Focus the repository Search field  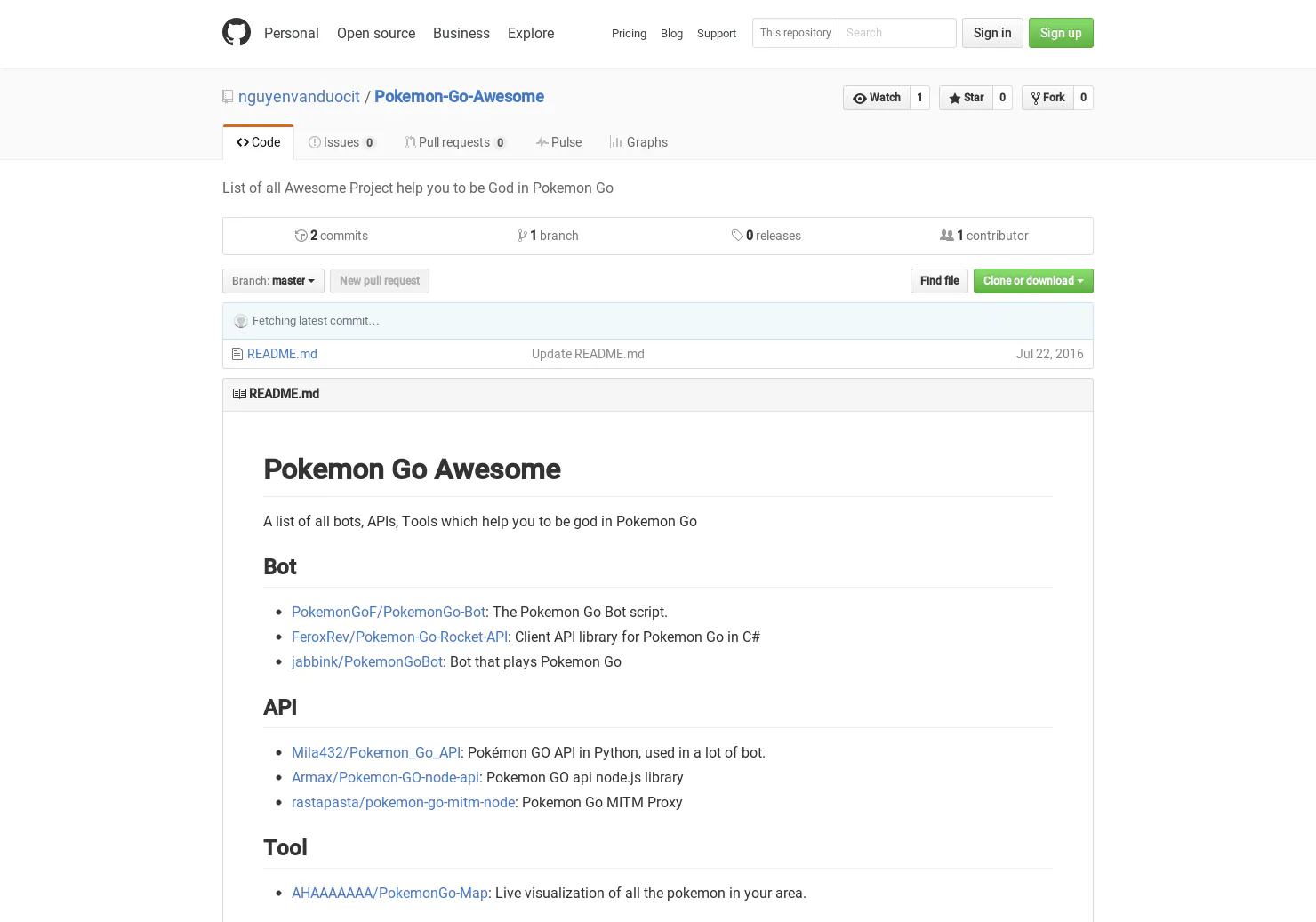[x=897, y=33]
